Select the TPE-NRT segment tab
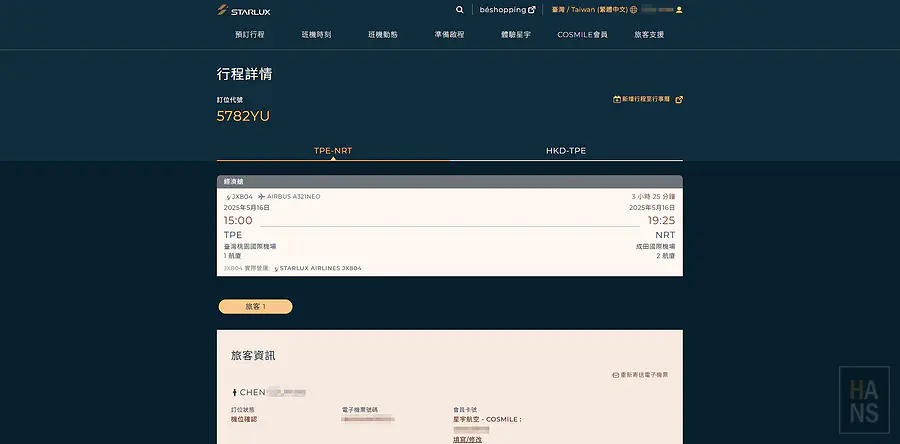900x444 pixels. point(333,151)
